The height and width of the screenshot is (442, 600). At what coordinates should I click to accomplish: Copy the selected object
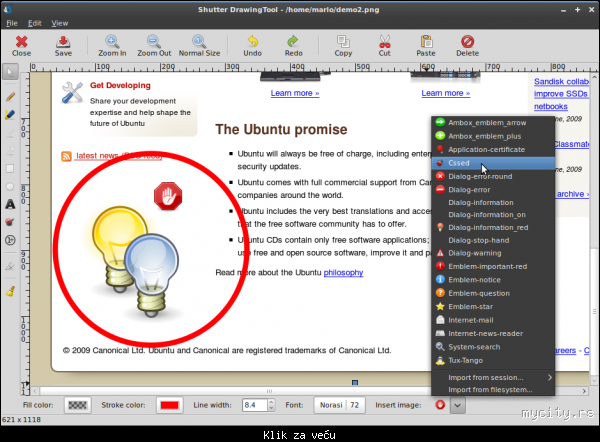pyautogui.click(x=343, y=46)
